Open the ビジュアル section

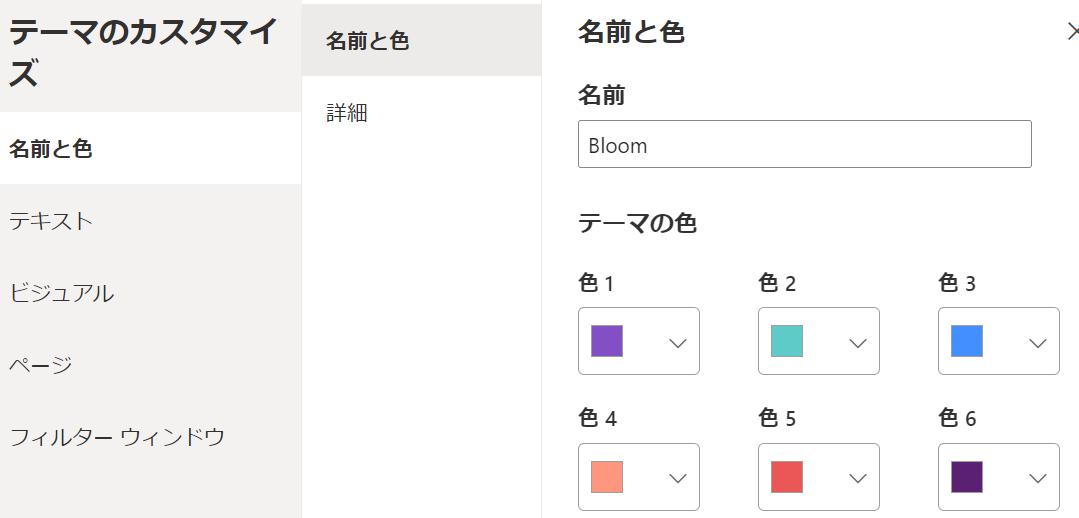point(61,293)
